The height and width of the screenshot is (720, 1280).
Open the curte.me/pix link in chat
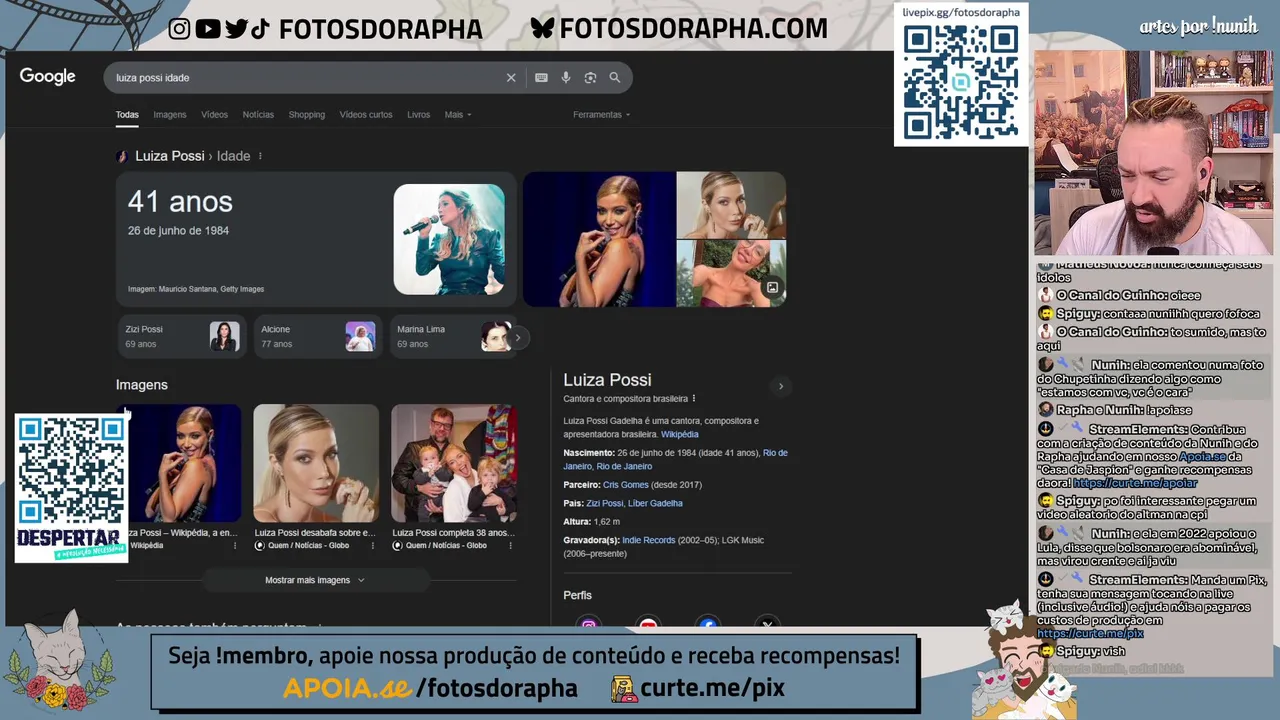pyautogui.click(x=1090, y=634)
